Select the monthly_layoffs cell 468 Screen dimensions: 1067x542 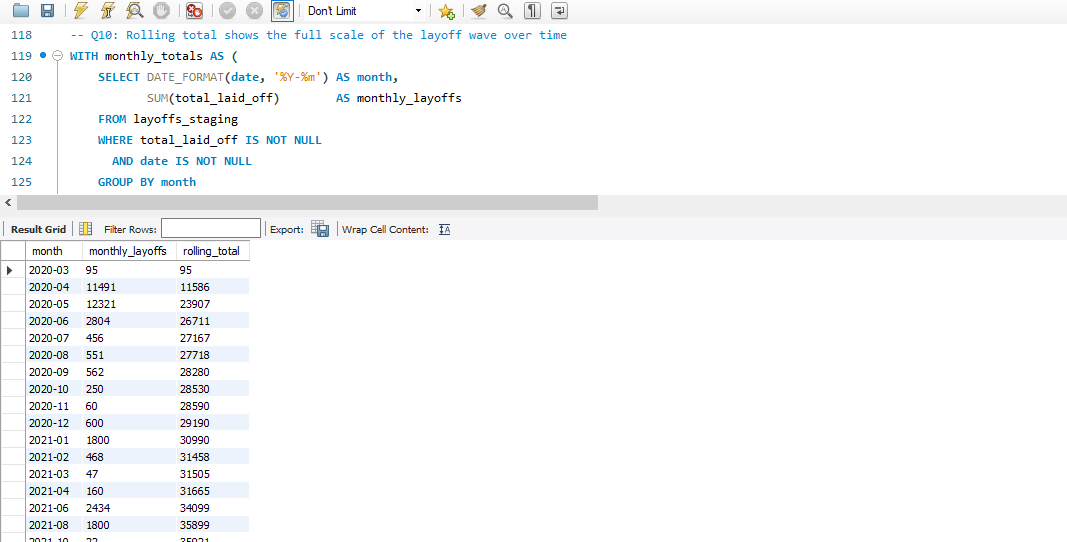[x=129, y=457]
